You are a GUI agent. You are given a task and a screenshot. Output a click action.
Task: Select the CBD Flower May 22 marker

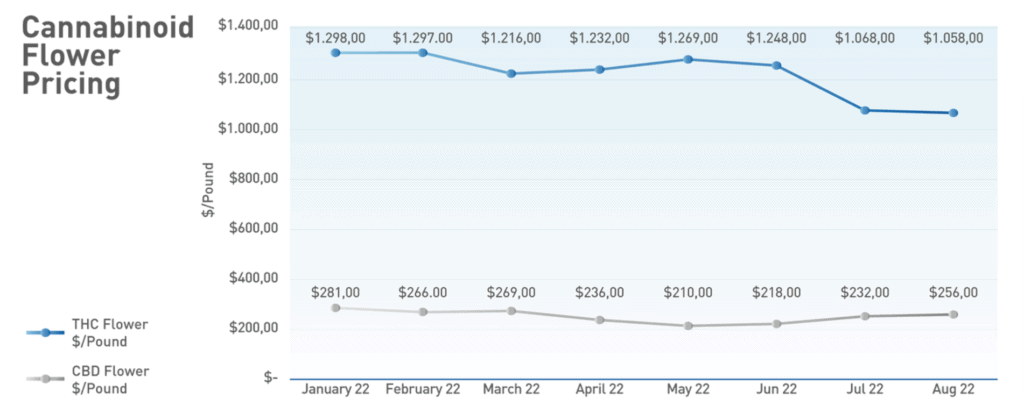pyautogui.click(x=688, y=326)
